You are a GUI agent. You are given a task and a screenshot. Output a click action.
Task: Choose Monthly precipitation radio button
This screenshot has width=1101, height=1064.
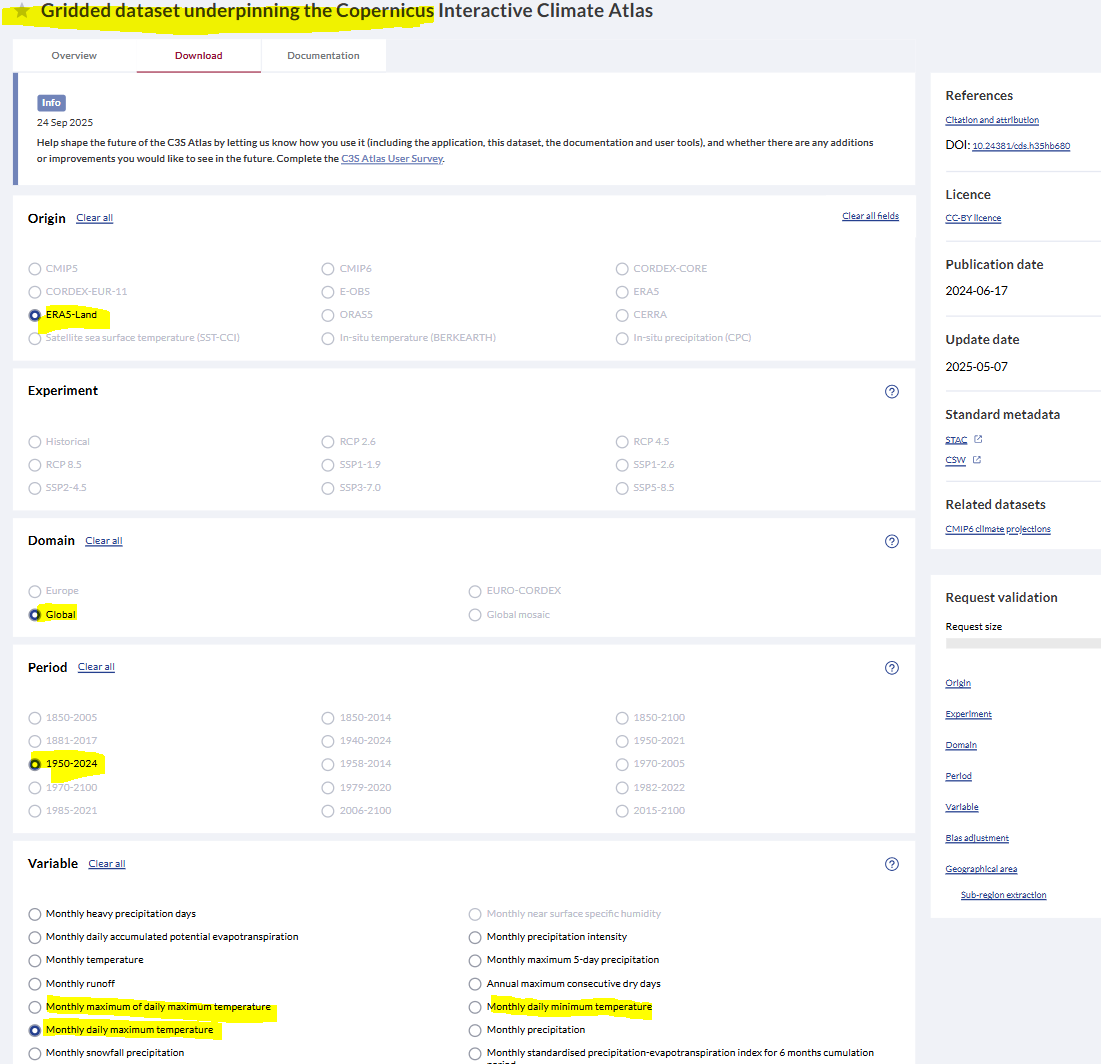point(475,1030)
